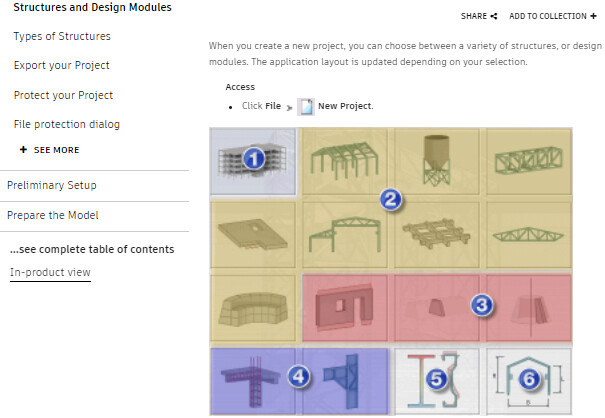Select the red wall solid icon
This screenshot has height=418, width=605.
point(345,308)
